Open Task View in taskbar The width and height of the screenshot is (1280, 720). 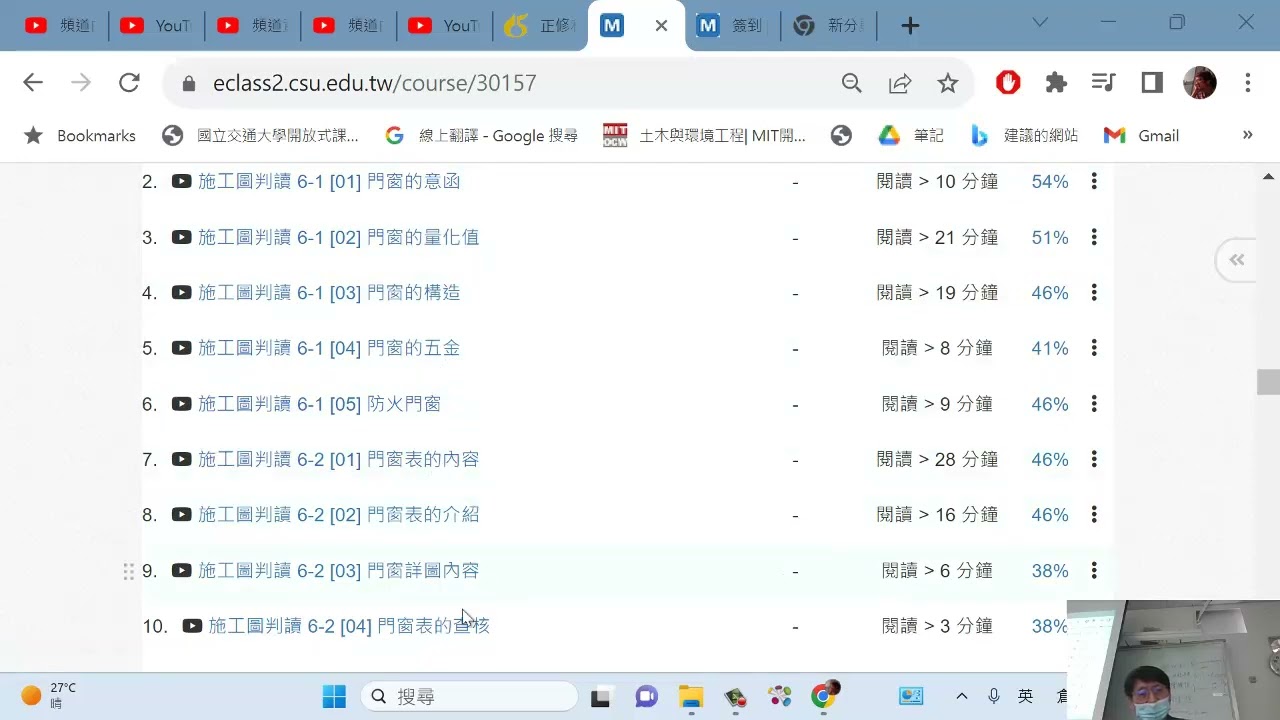(x=600, y=697)
